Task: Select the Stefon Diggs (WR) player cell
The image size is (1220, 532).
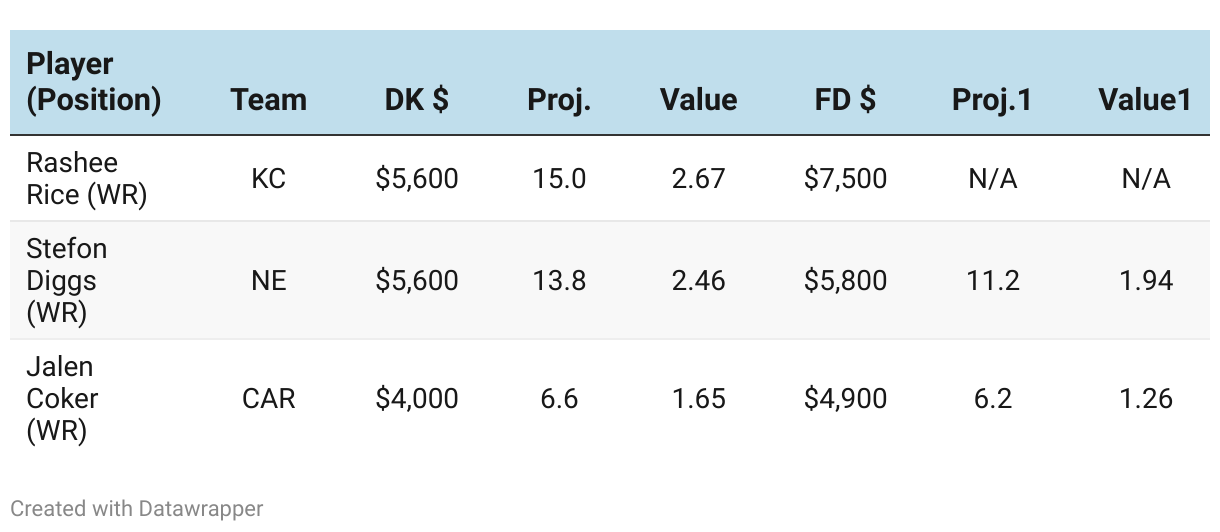Action: [66, 280]
